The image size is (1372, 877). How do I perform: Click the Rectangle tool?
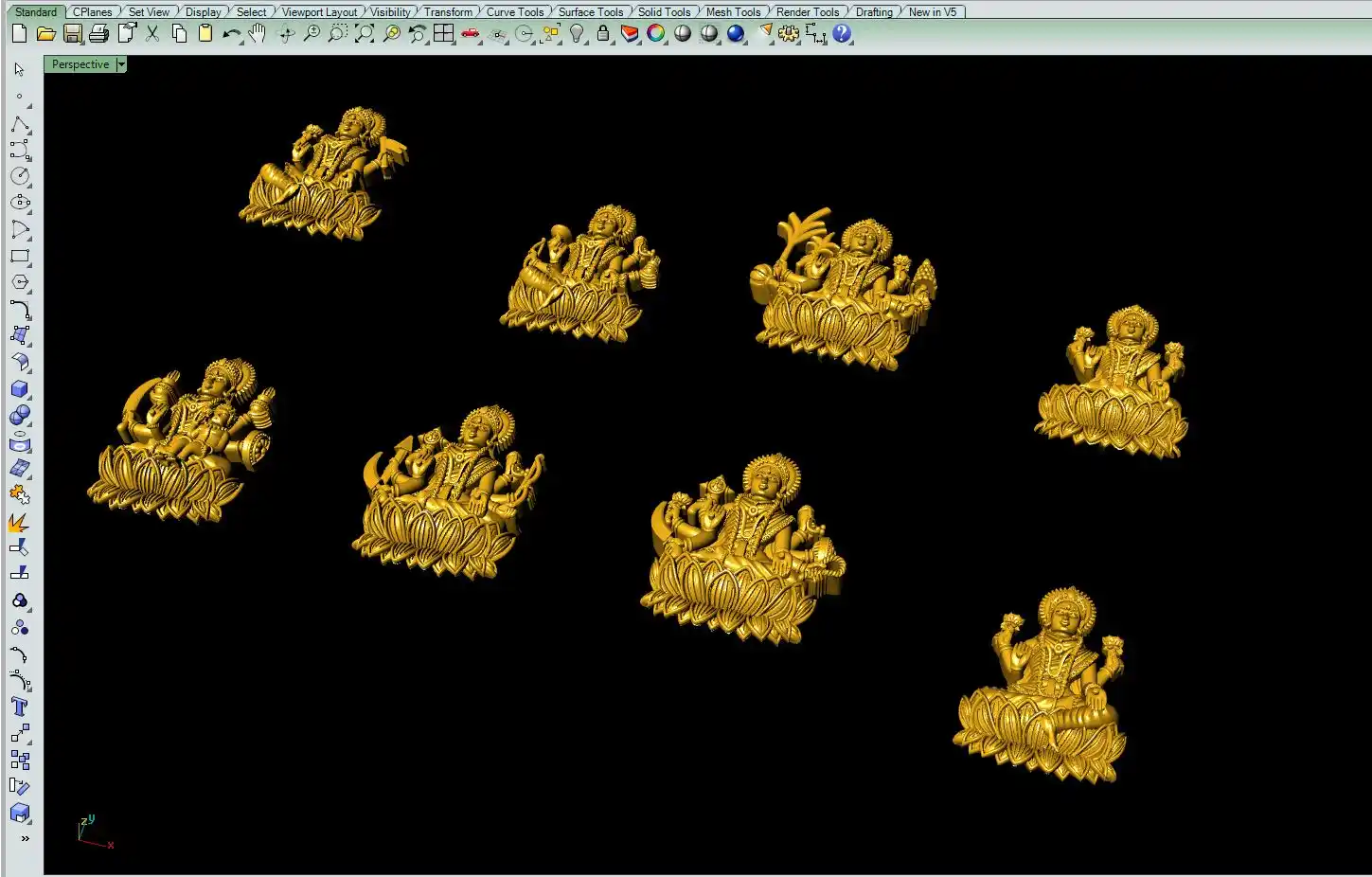click(20, 257)
